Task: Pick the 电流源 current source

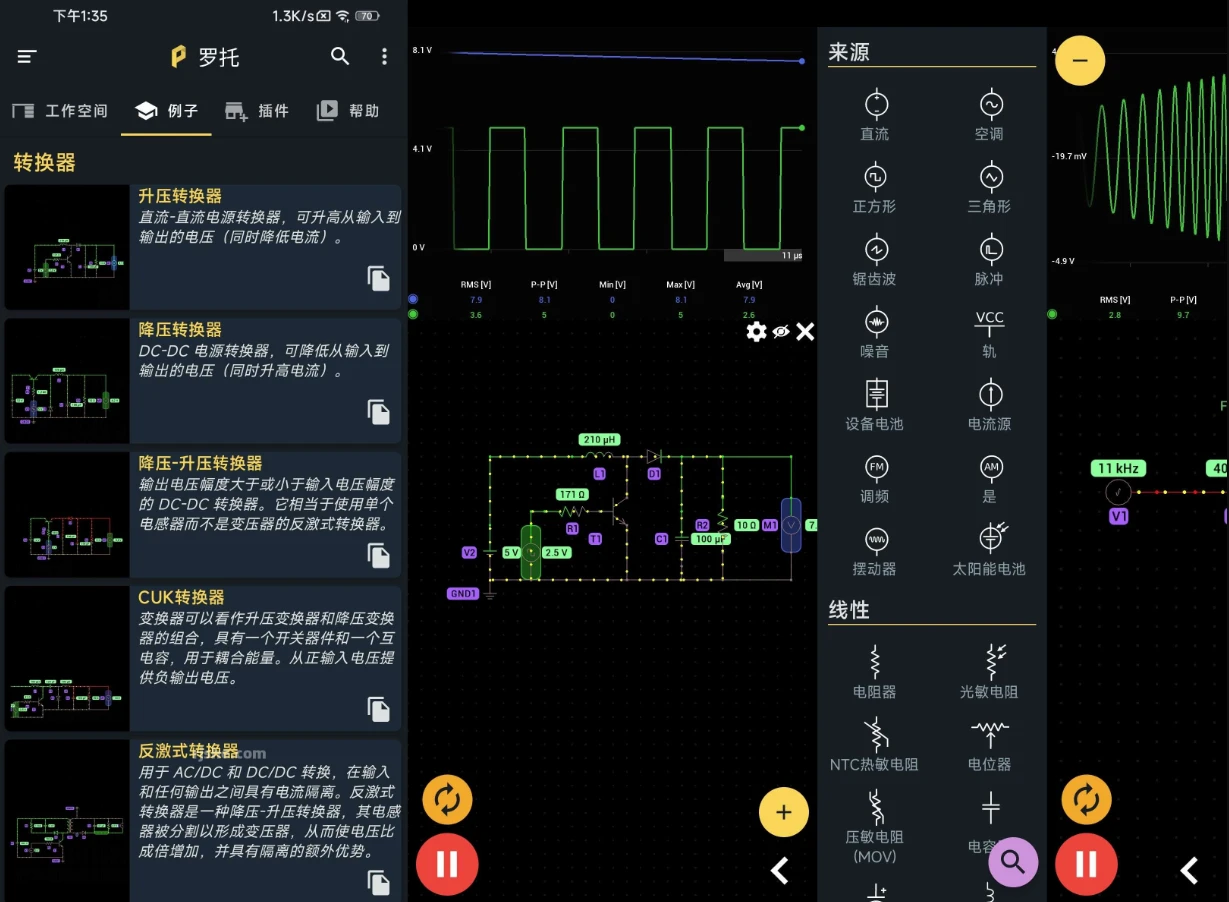Action: 989,405
